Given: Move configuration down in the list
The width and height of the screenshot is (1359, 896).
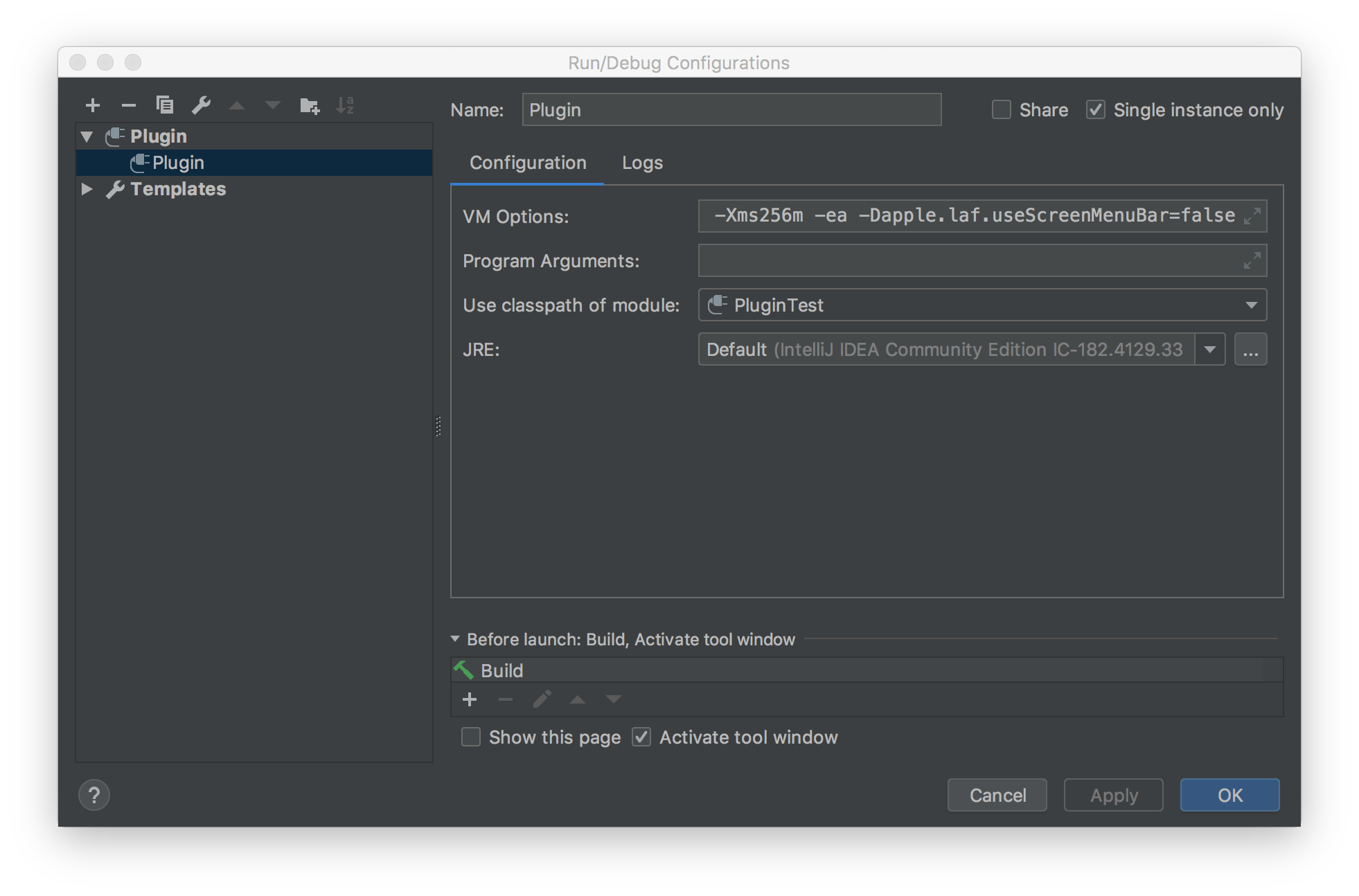Looking at the screenshot, I should 273,105.
